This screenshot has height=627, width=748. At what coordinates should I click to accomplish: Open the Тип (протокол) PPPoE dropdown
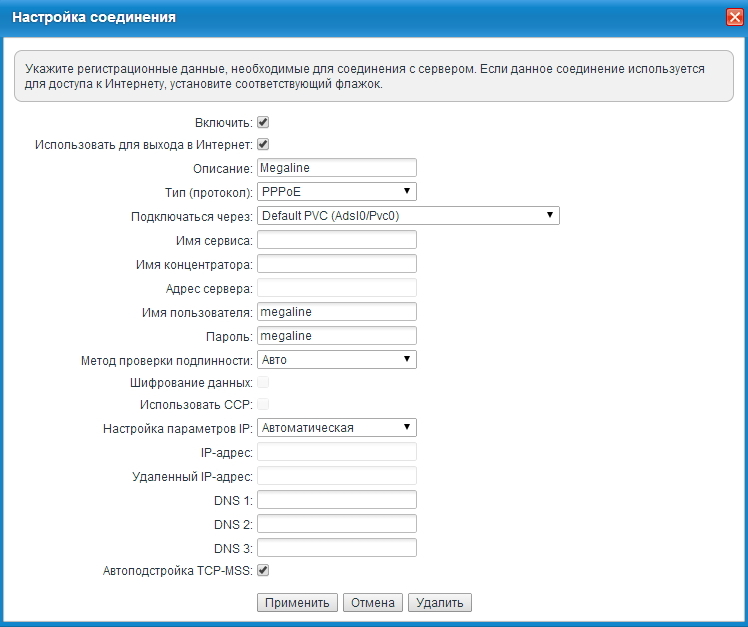click(336, 191)
